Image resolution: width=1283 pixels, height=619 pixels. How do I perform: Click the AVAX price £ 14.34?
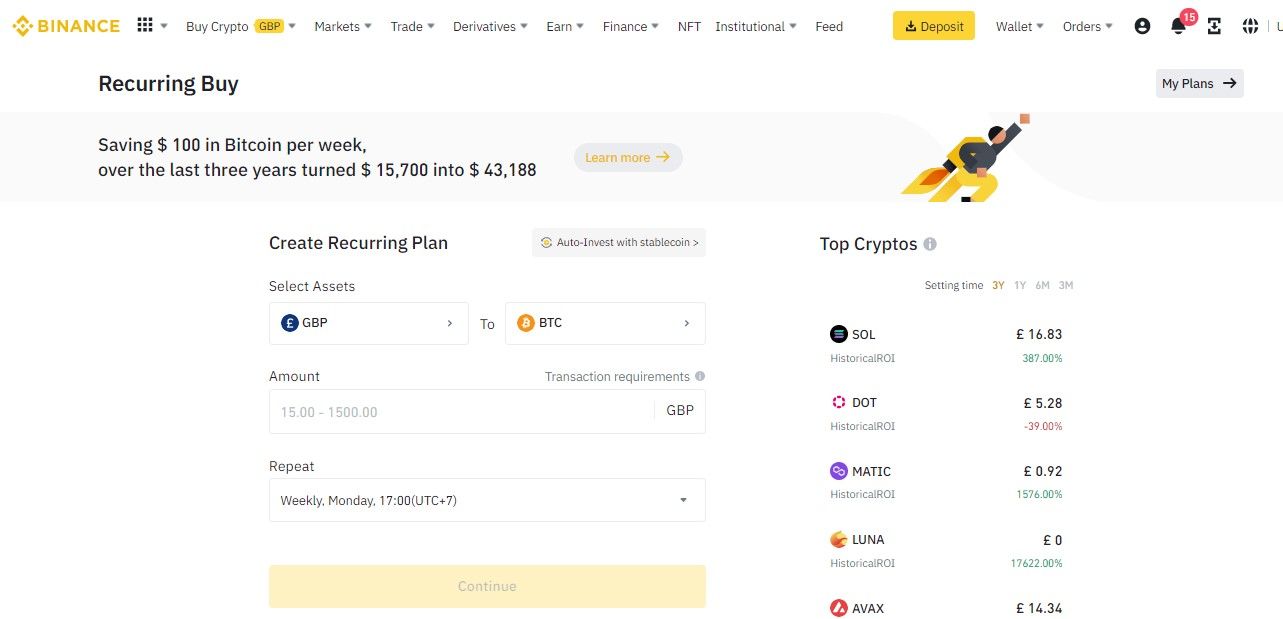1039,608
